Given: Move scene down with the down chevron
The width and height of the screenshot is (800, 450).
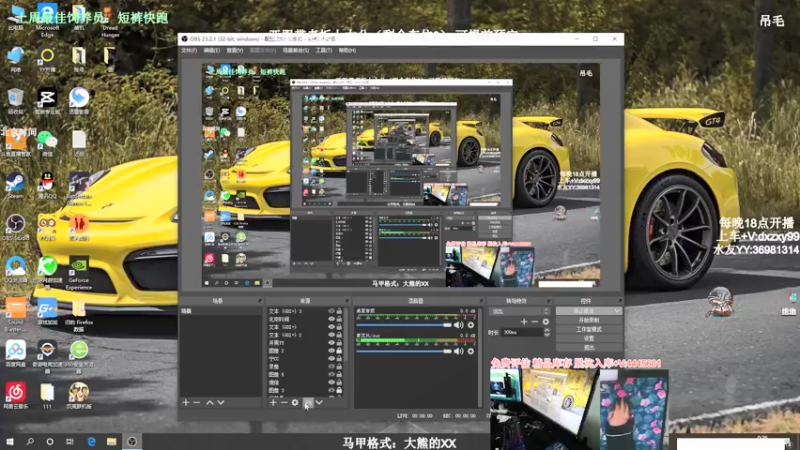Looking at the screenshot, I should click(x=220, y=403).
